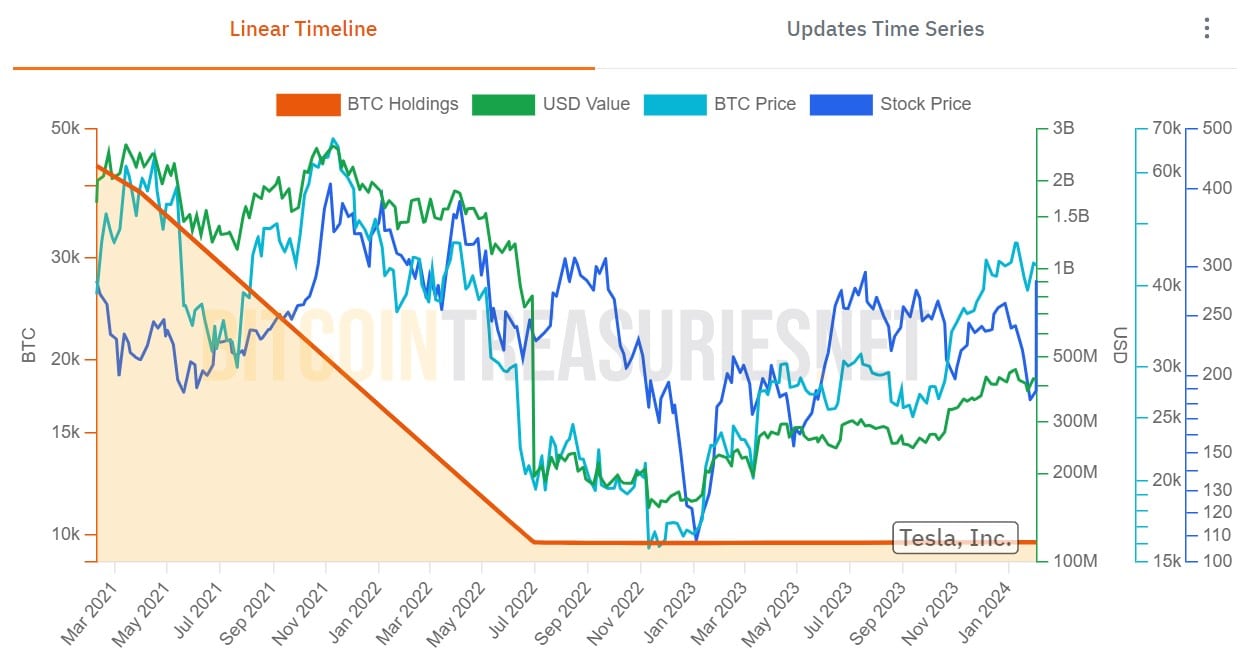Select the Linear Timeline tab

(302, 30)
